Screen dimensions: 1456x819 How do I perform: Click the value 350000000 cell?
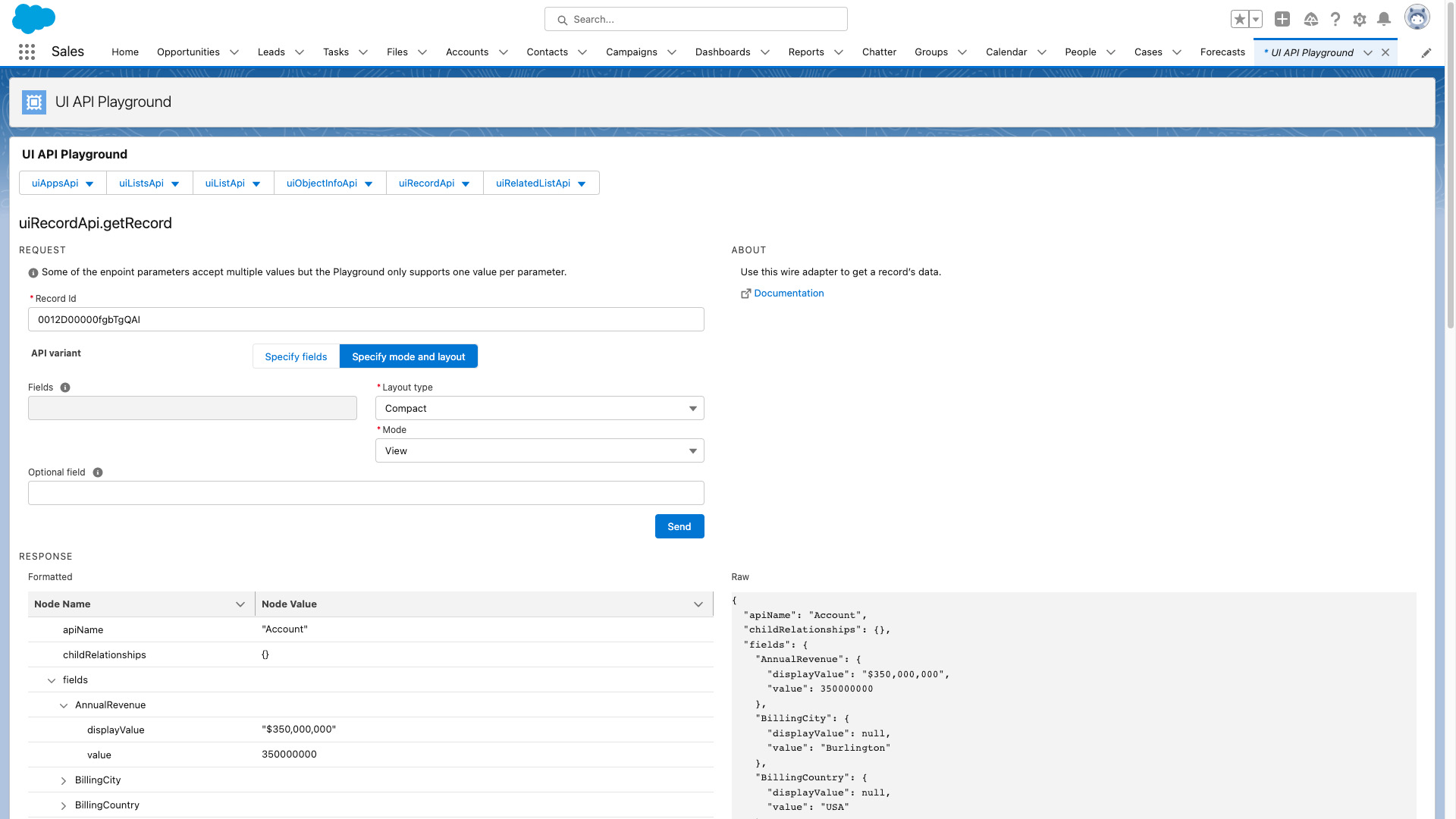point(484,755)
